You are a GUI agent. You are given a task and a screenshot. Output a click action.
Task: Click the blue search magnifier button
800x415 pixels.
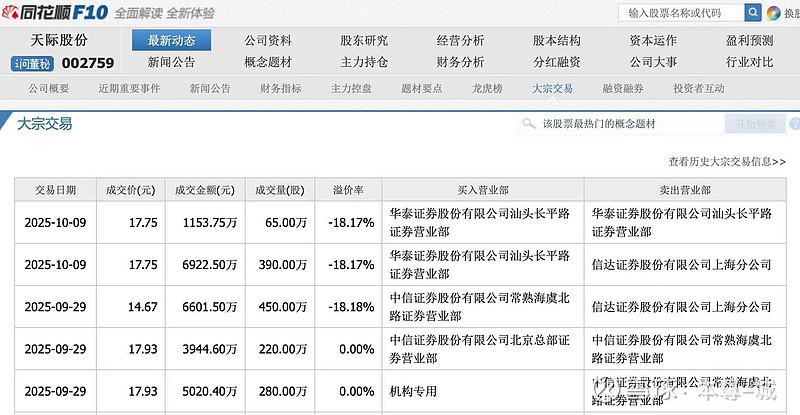(753, 12)
